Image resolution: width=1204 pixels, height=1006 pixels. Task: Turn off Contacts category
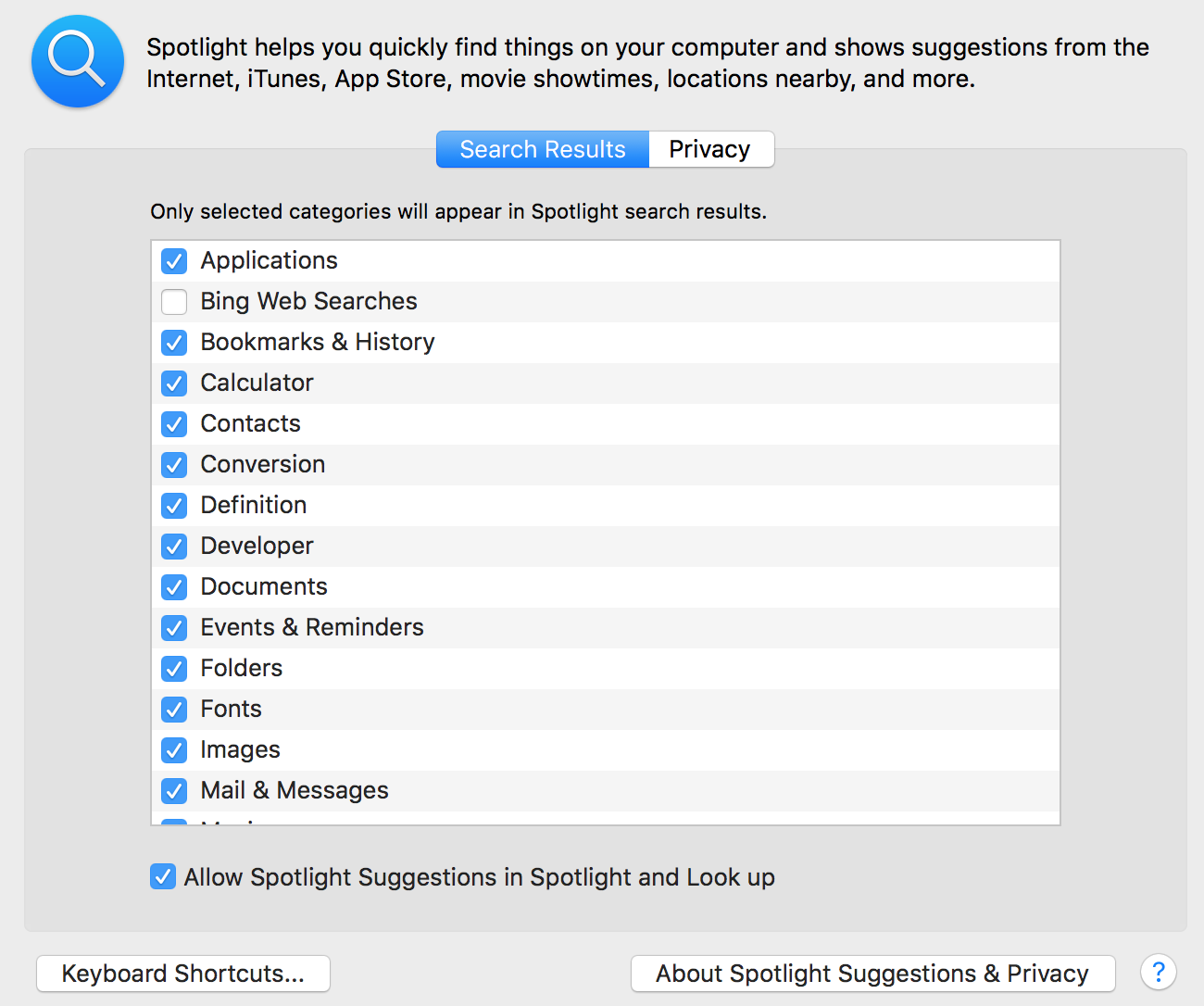174,424
